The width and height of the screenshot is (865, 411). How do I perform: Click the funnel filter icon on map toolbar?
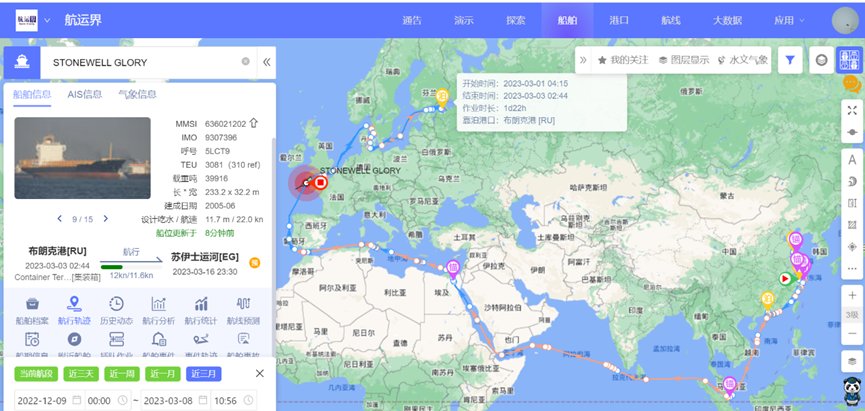point(790,60)
